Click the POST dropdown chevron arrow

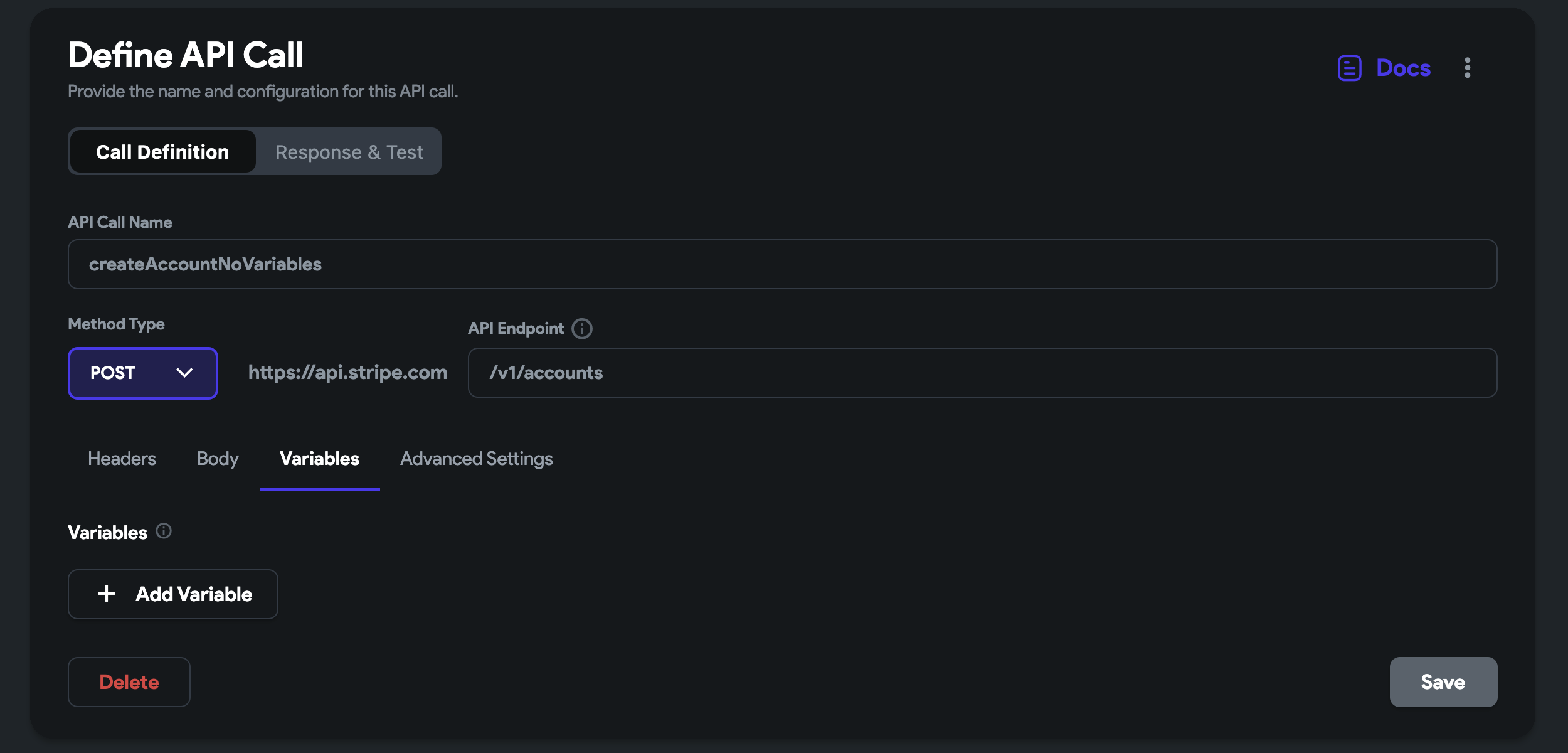click(184, 373)
